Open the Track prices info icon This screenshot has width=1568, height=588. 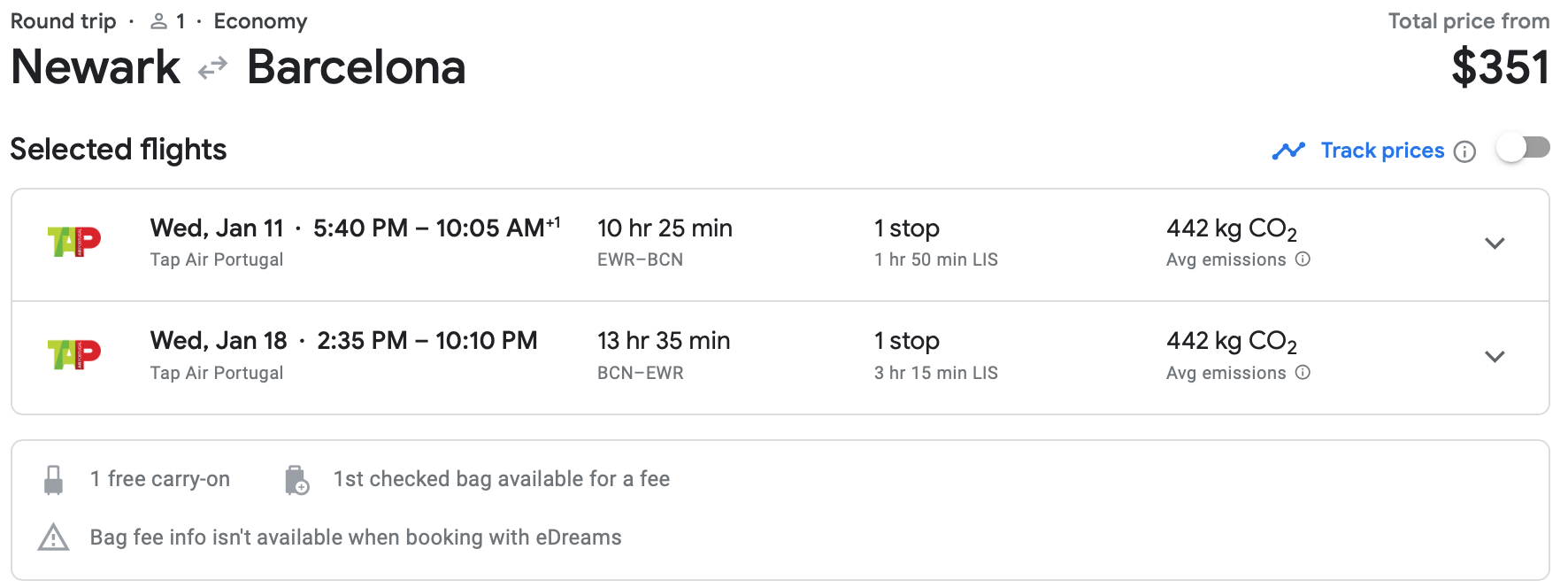click(1465, 152)
